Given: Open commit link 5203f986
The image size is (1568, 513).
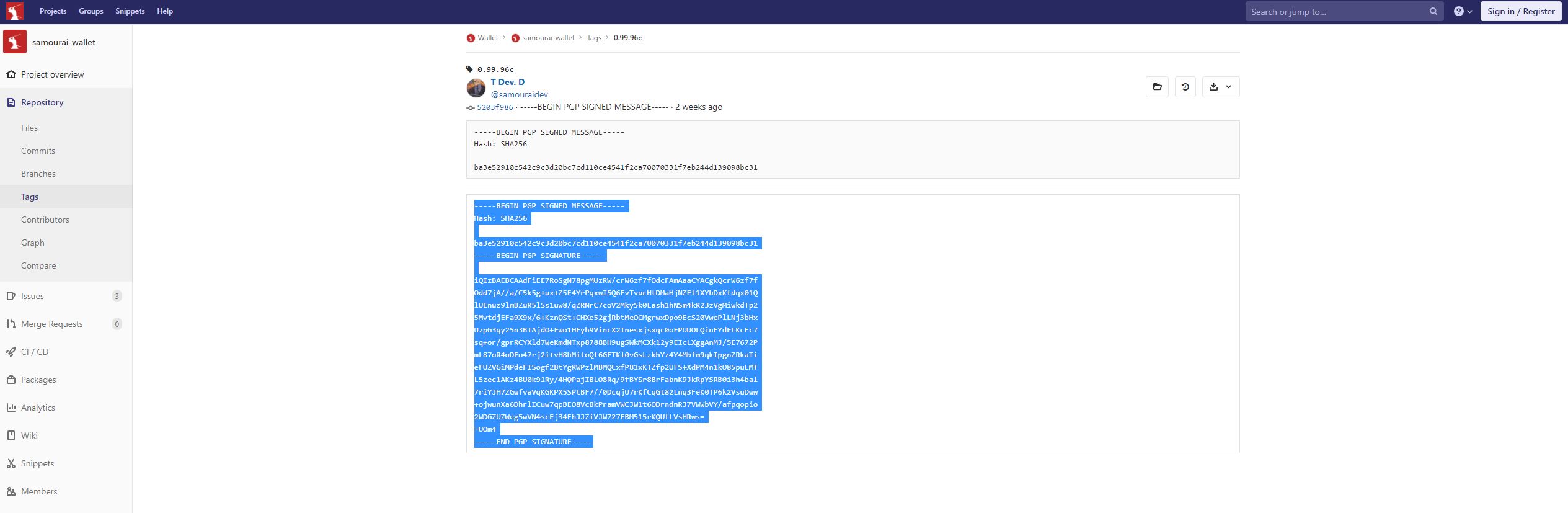Looking at the screenshot, I should 495,107.
